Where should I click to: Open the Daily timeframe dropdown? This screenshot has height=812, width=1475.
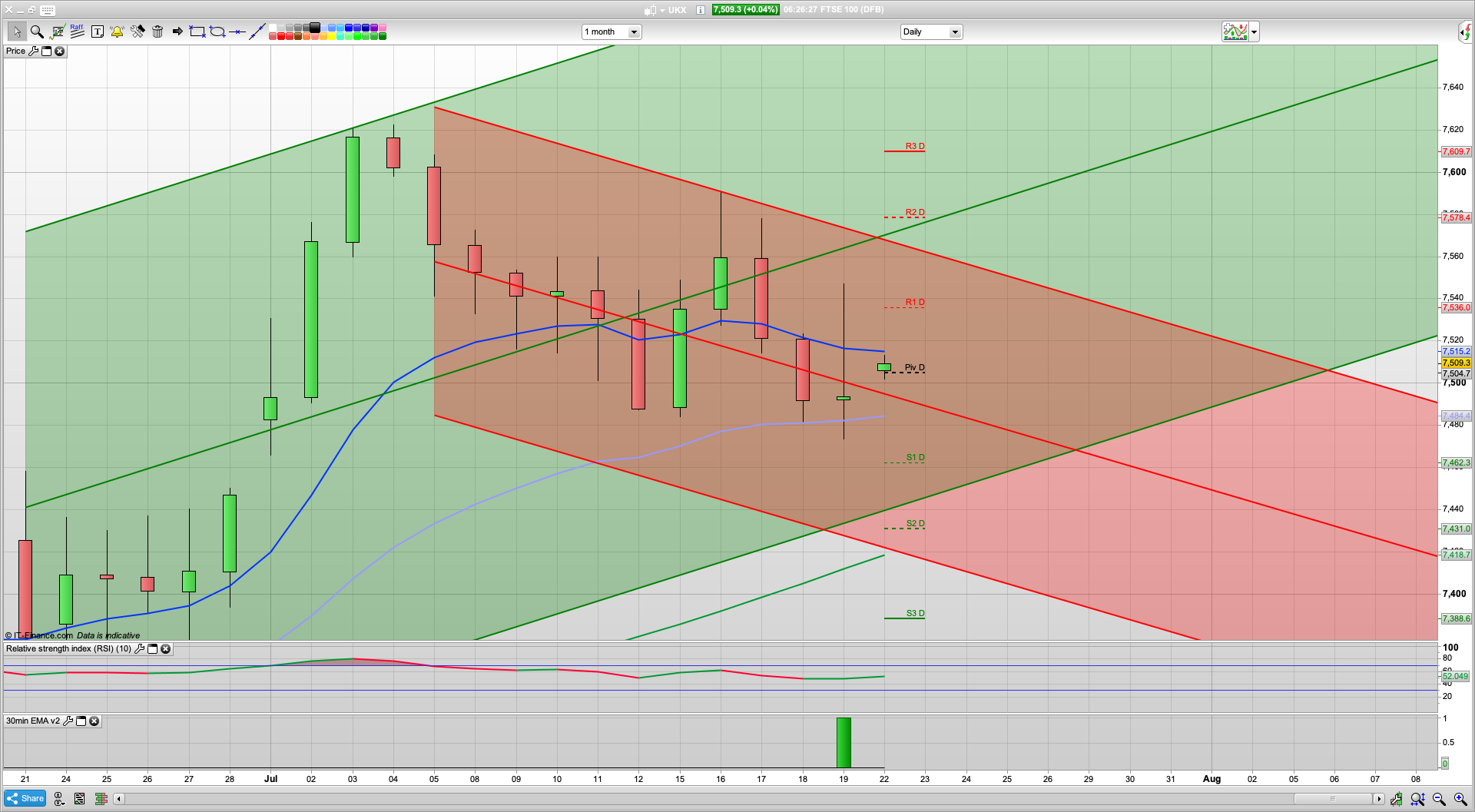931,31
